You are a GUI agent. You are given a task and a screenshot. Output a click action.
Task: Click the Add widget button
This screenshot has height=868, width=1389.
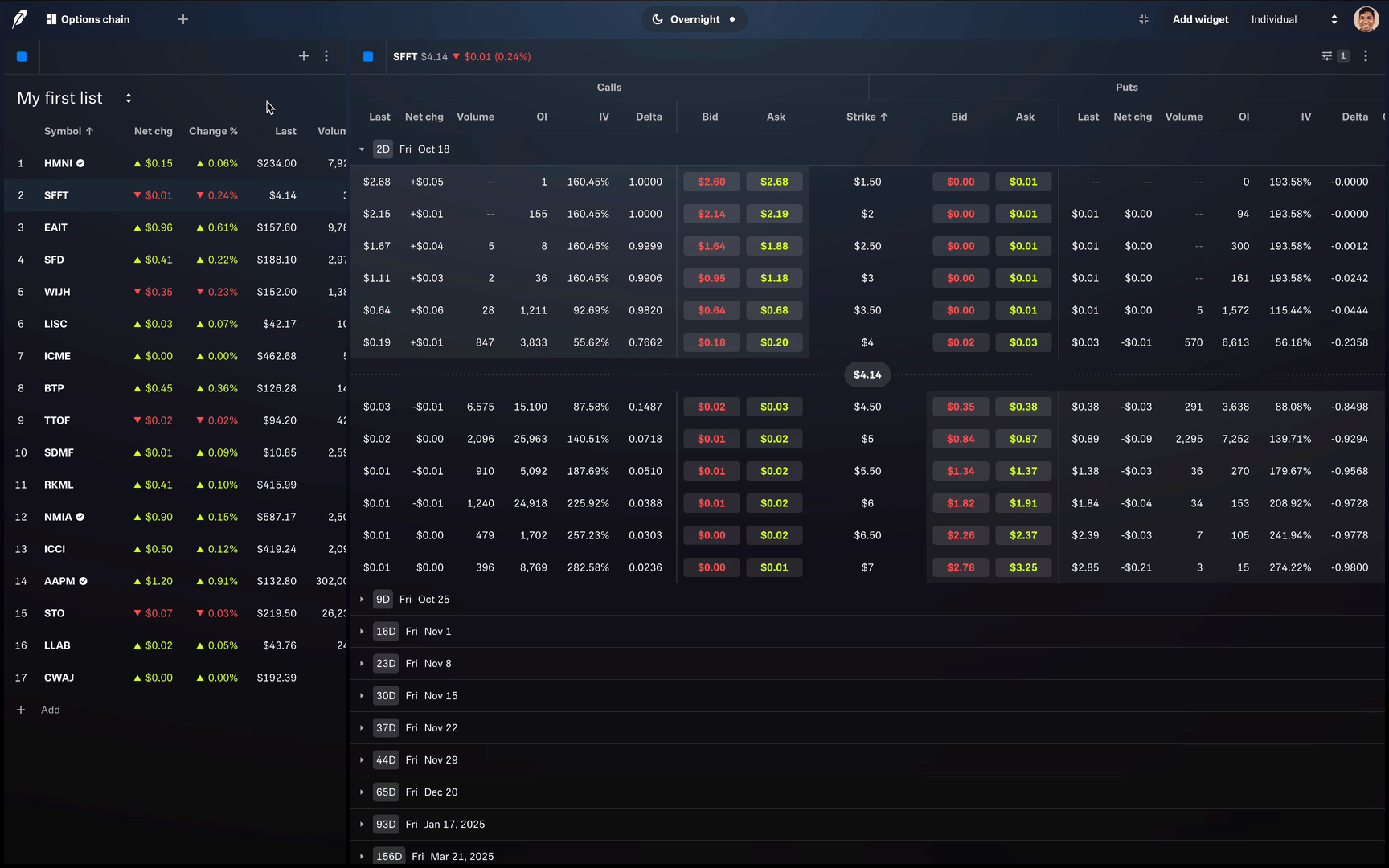coord(1200,18)
